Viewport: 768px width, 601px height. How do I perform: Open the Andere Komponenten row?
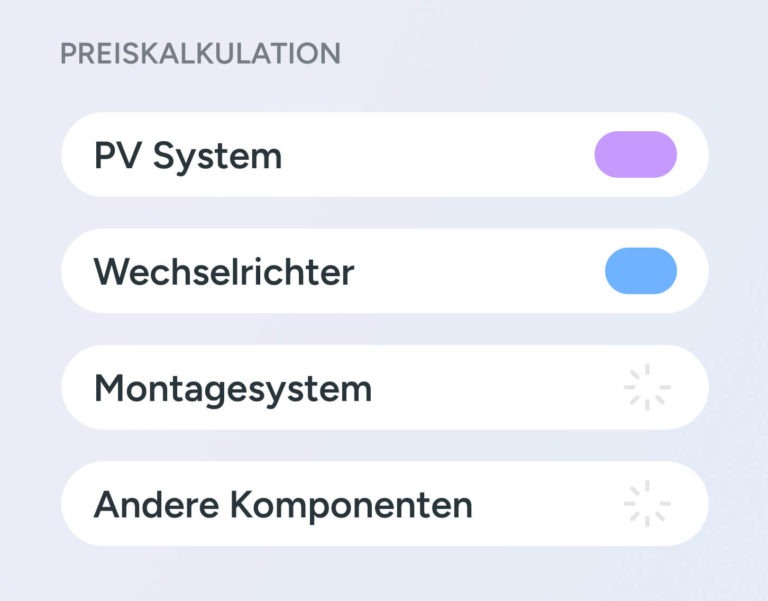click(384, 504)
